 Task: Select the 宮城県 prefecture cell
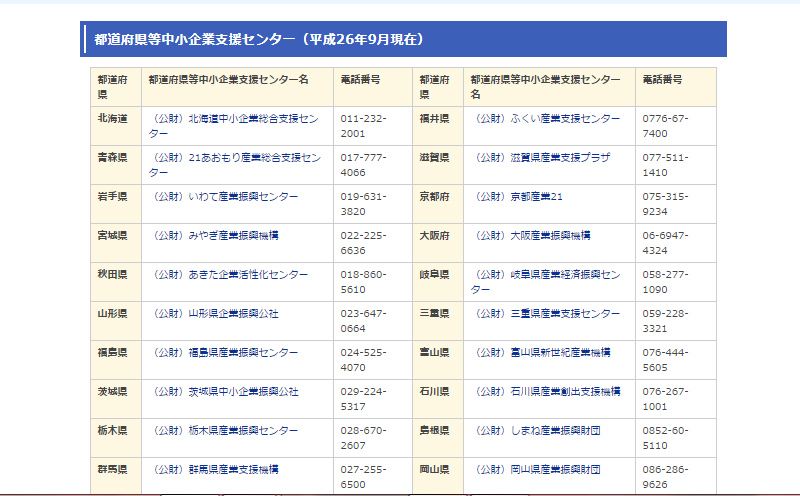[x=116, y=243]
